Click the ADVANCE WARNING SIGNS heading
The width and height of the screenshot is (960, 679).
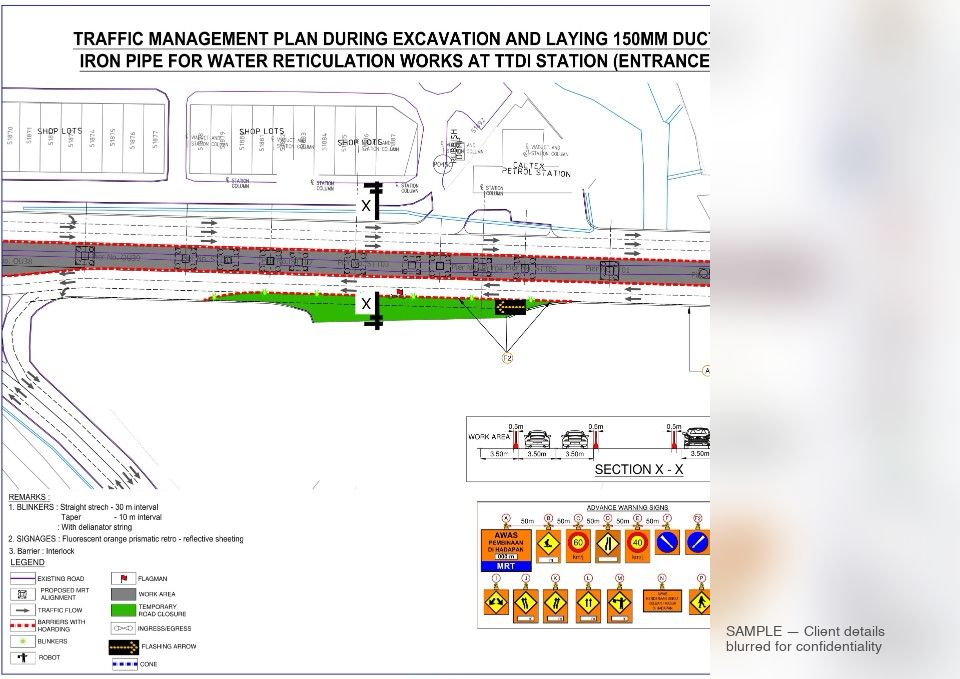[x=627, y=507]
